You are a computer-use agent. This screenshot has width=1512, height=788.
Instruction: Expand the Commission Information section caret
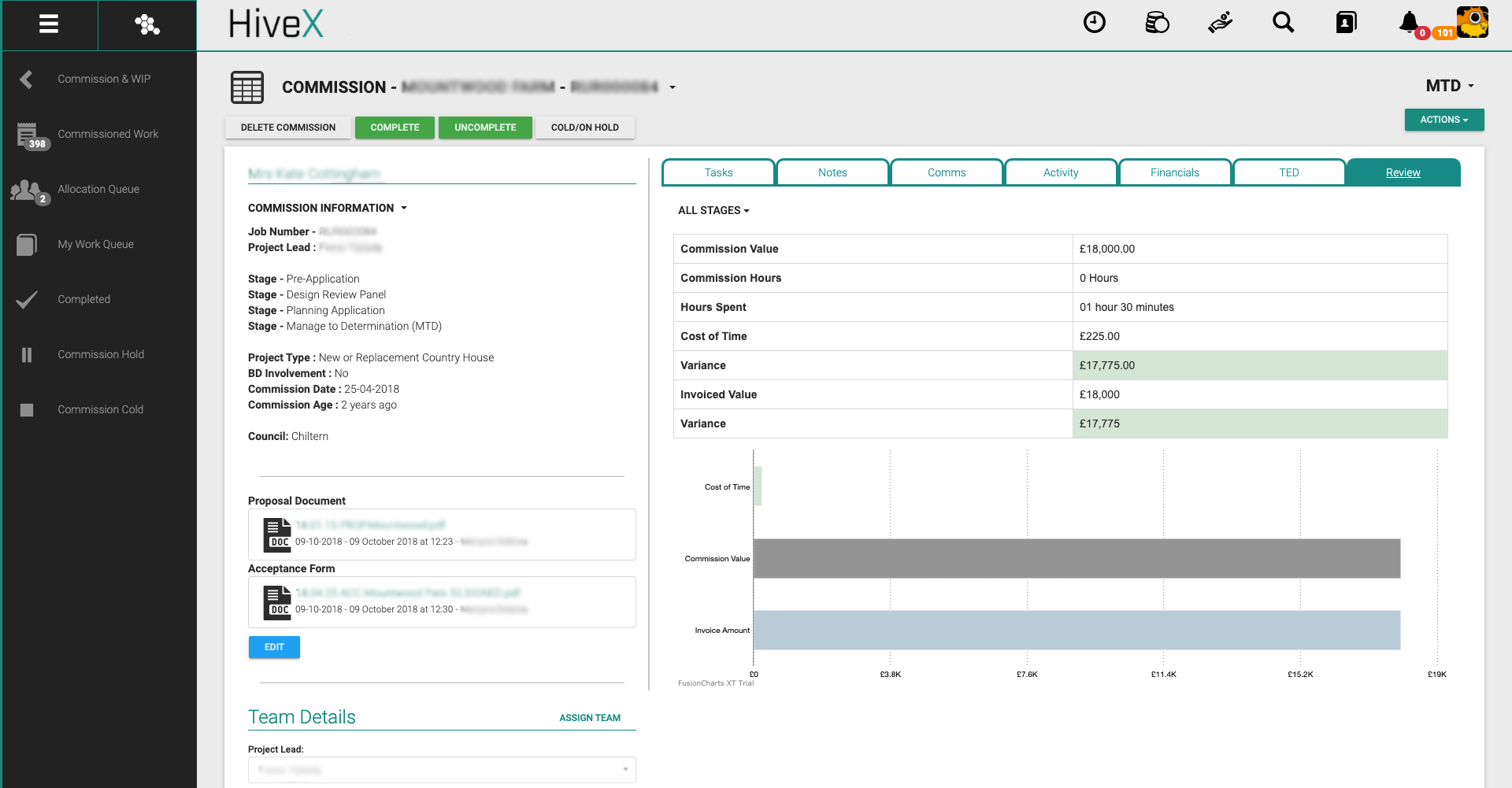pos(404,208)
